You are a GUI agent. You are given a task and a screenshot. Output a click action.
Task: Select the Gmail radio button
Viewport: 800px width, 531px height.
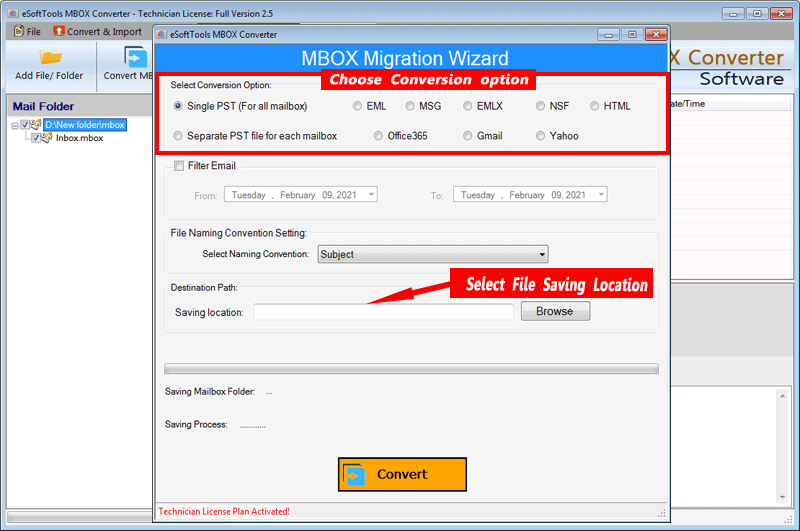(x=467, y=136)
